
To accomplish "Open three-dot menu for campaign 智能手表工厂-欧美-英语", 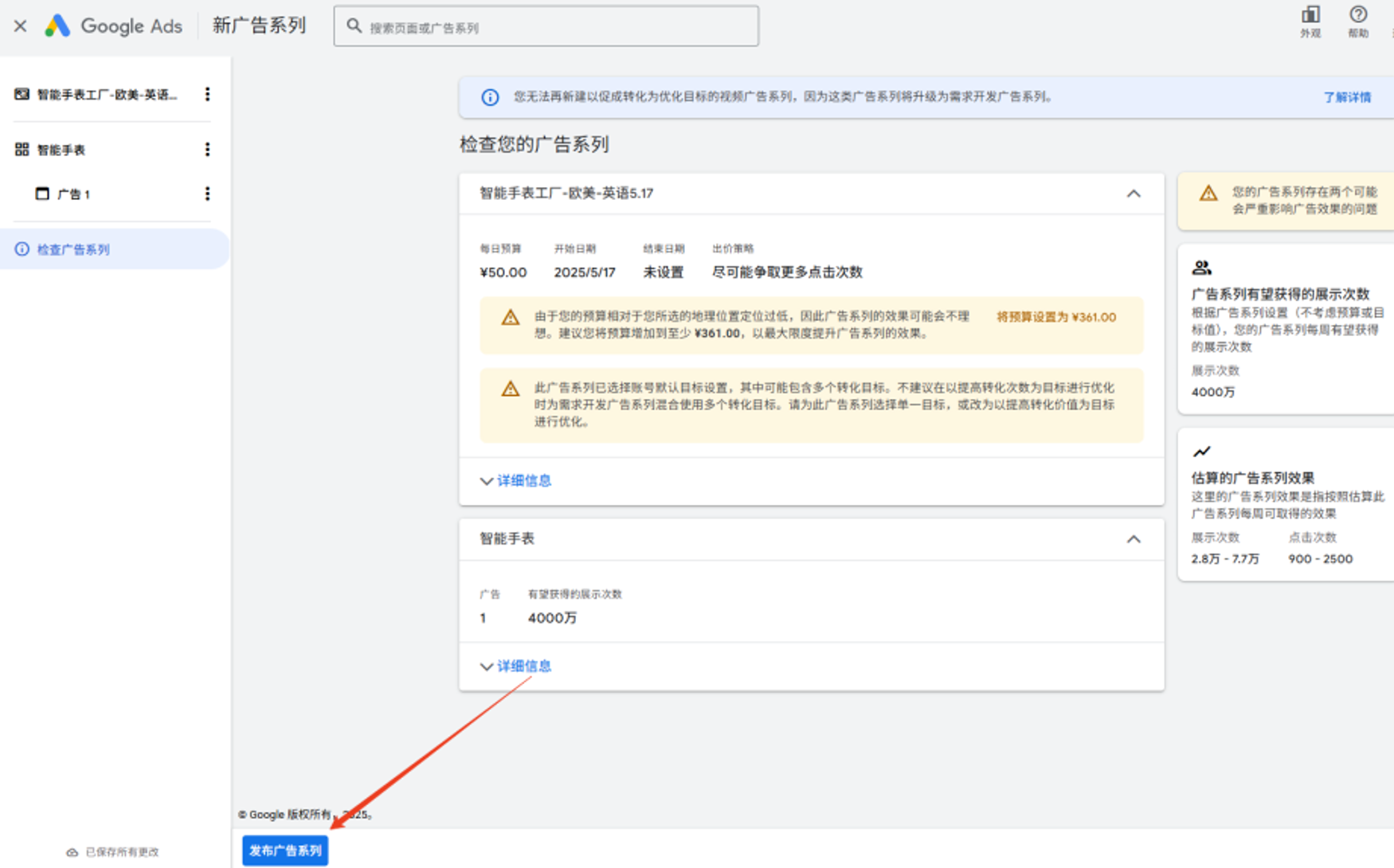I will tap(207, 95).
